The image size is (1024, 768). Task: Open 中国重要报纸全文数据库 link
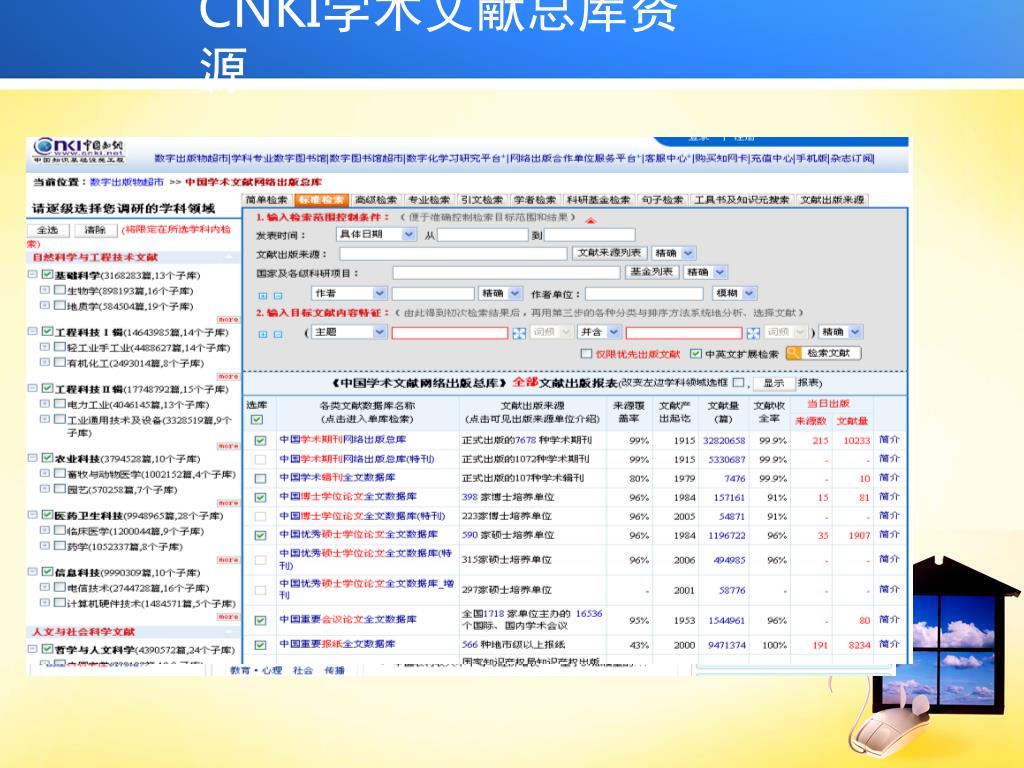click(338, 644)
